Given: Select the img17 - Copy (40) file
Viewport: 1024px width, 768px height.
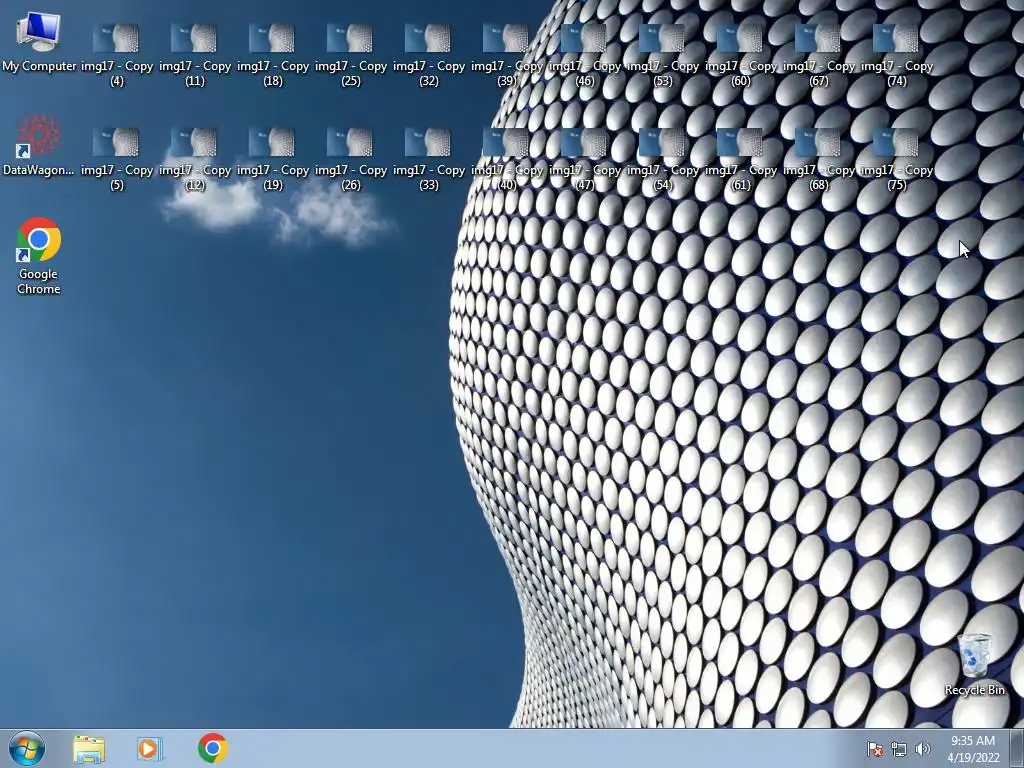Looking at the screenshot, I should pos(507,159).
